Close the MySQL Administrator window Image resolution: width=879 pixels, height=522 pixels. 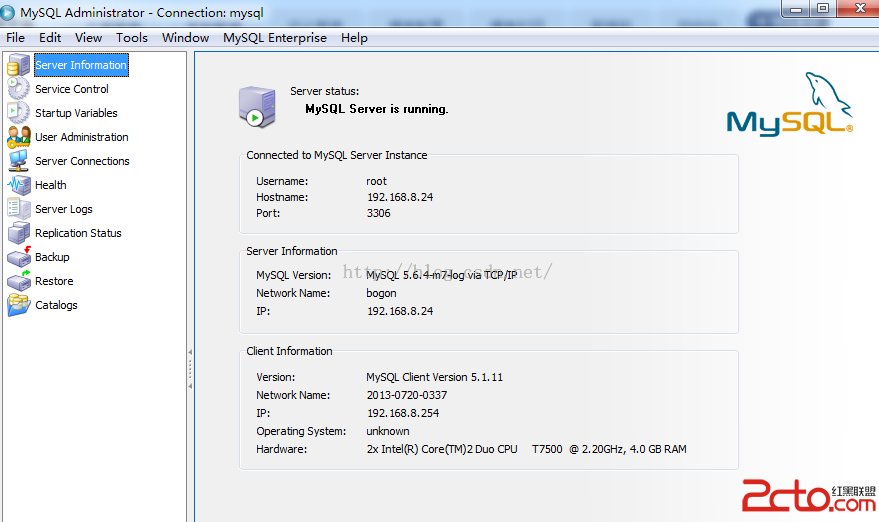click(859, 8)
